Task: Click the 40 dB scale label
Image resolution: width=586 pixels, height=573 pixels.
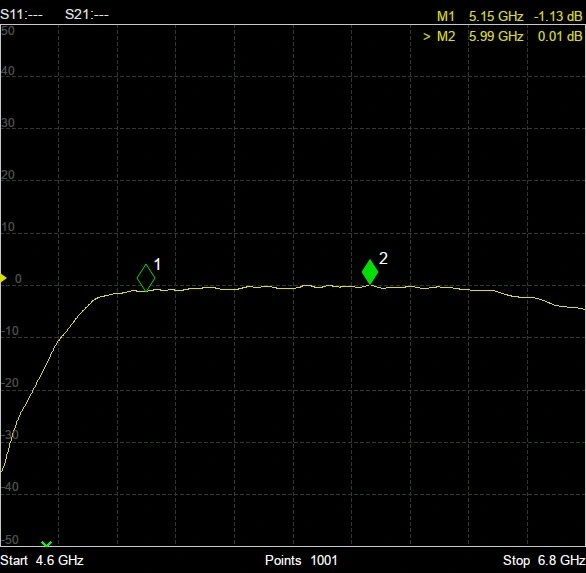Action: click(8, 71)
